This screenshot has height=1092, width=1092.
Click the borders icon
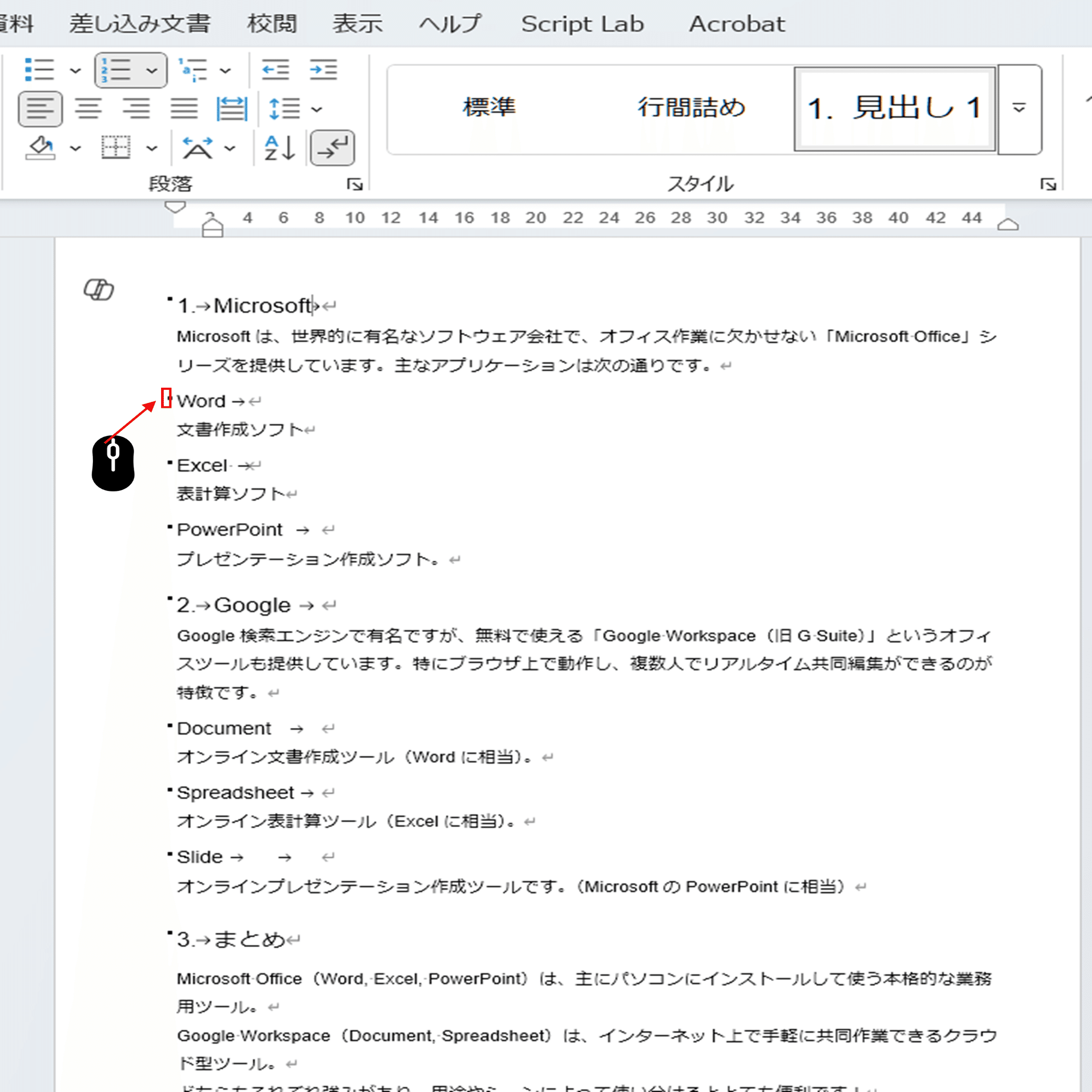[x=116, y=148]
